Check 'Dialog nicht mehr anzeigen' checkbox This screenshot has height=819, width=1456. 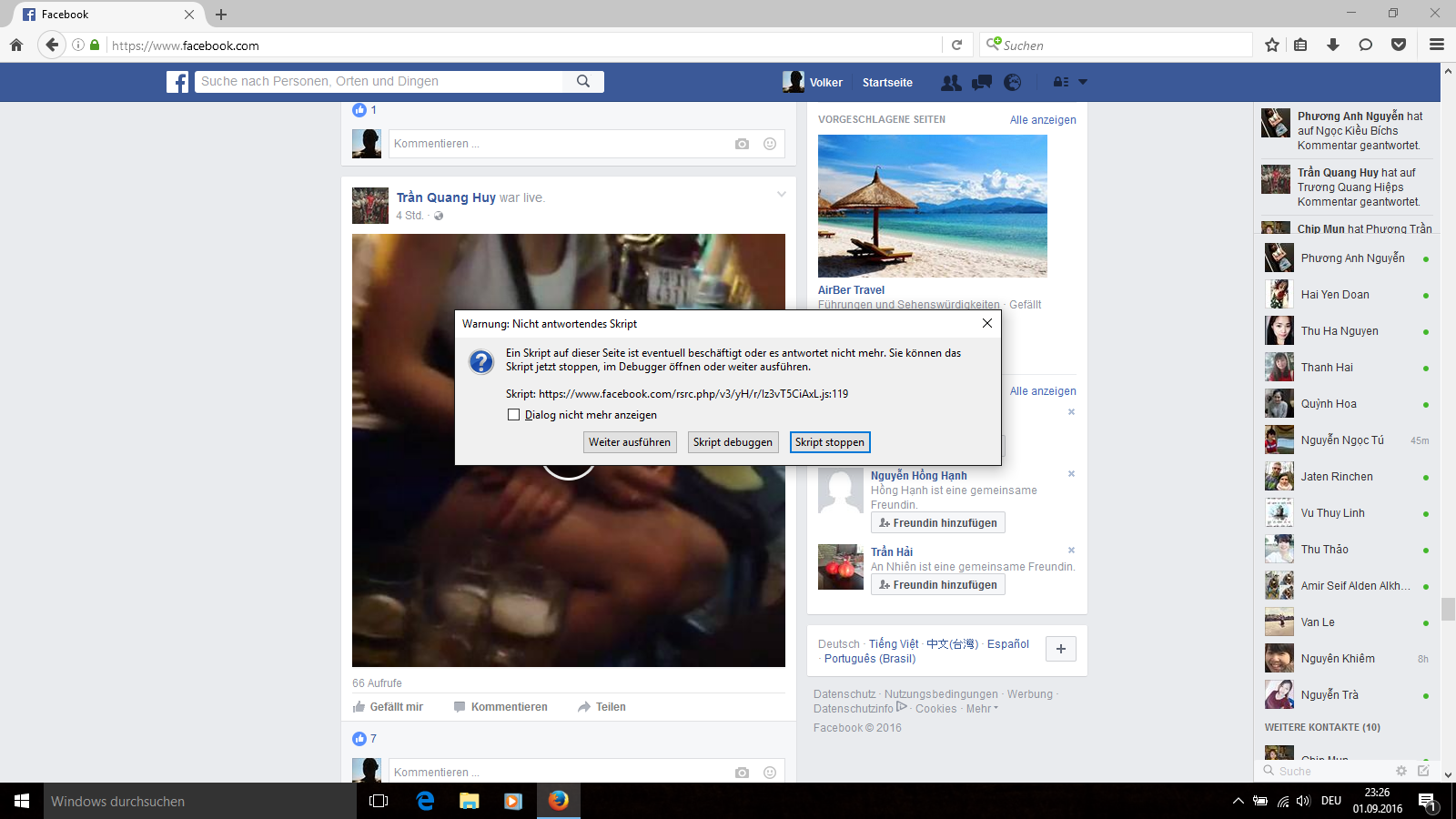[x=514, y=415]
